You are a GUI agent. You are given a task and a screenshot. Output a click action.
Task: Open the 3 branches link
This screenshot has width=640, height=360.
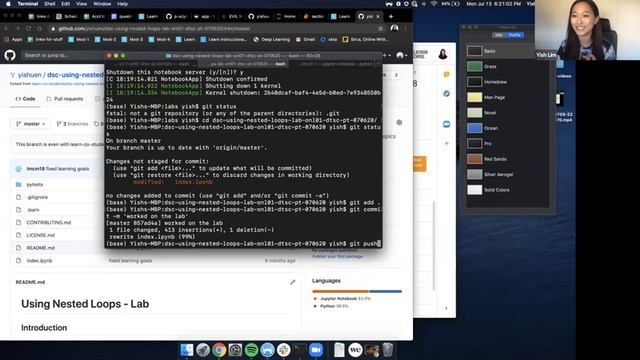[x=72, y=124]
